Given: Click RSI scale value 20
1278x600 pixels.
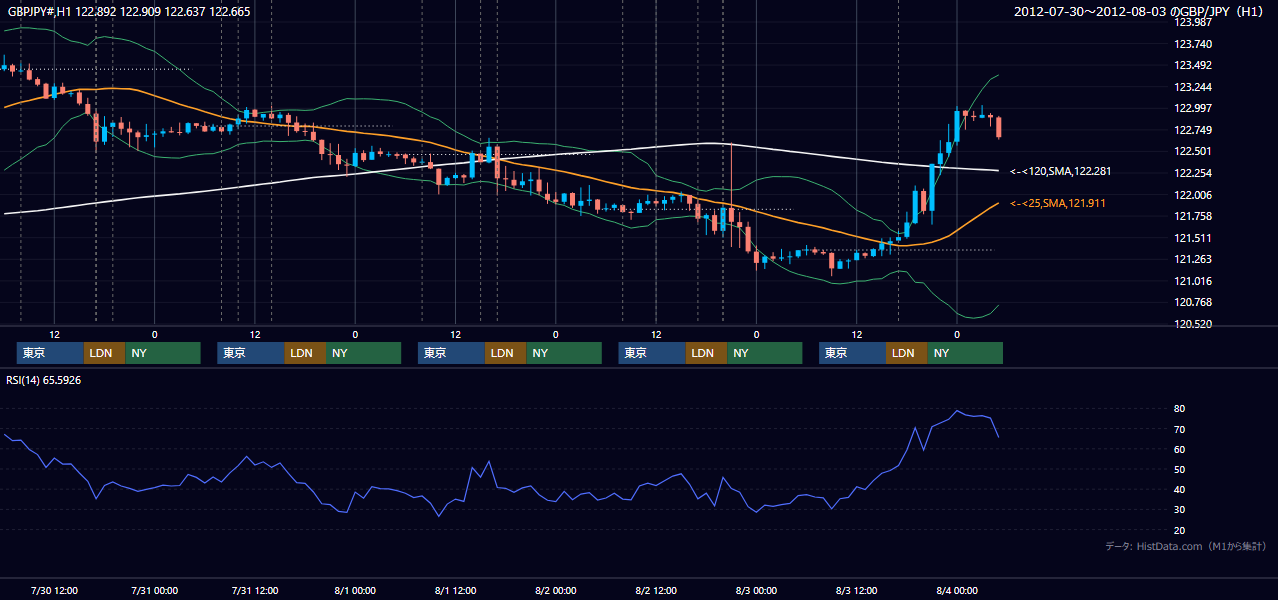Looking at the screenshot, I should 1179,530.
